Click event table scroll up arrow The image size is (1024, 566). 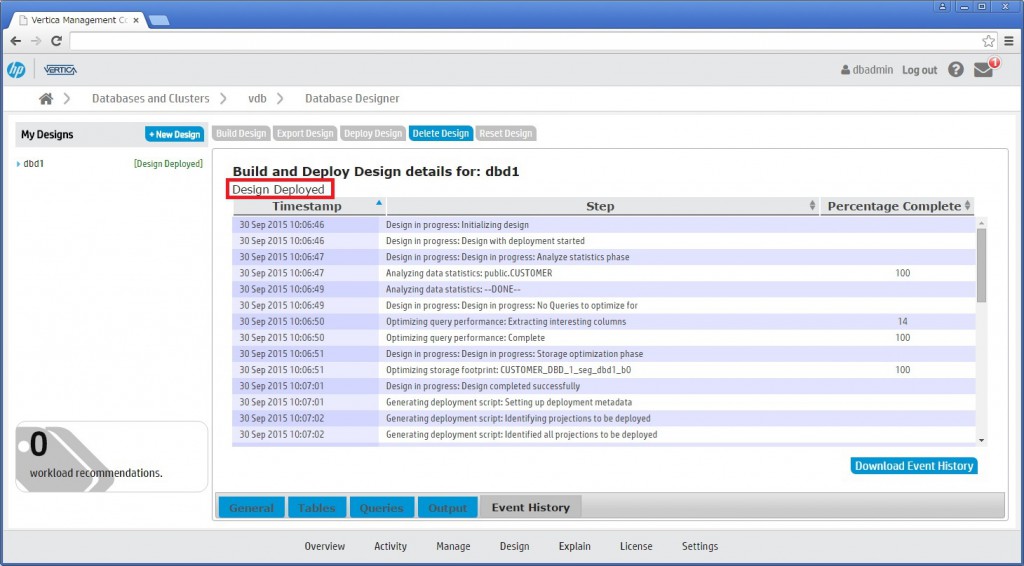pos(982,223)
